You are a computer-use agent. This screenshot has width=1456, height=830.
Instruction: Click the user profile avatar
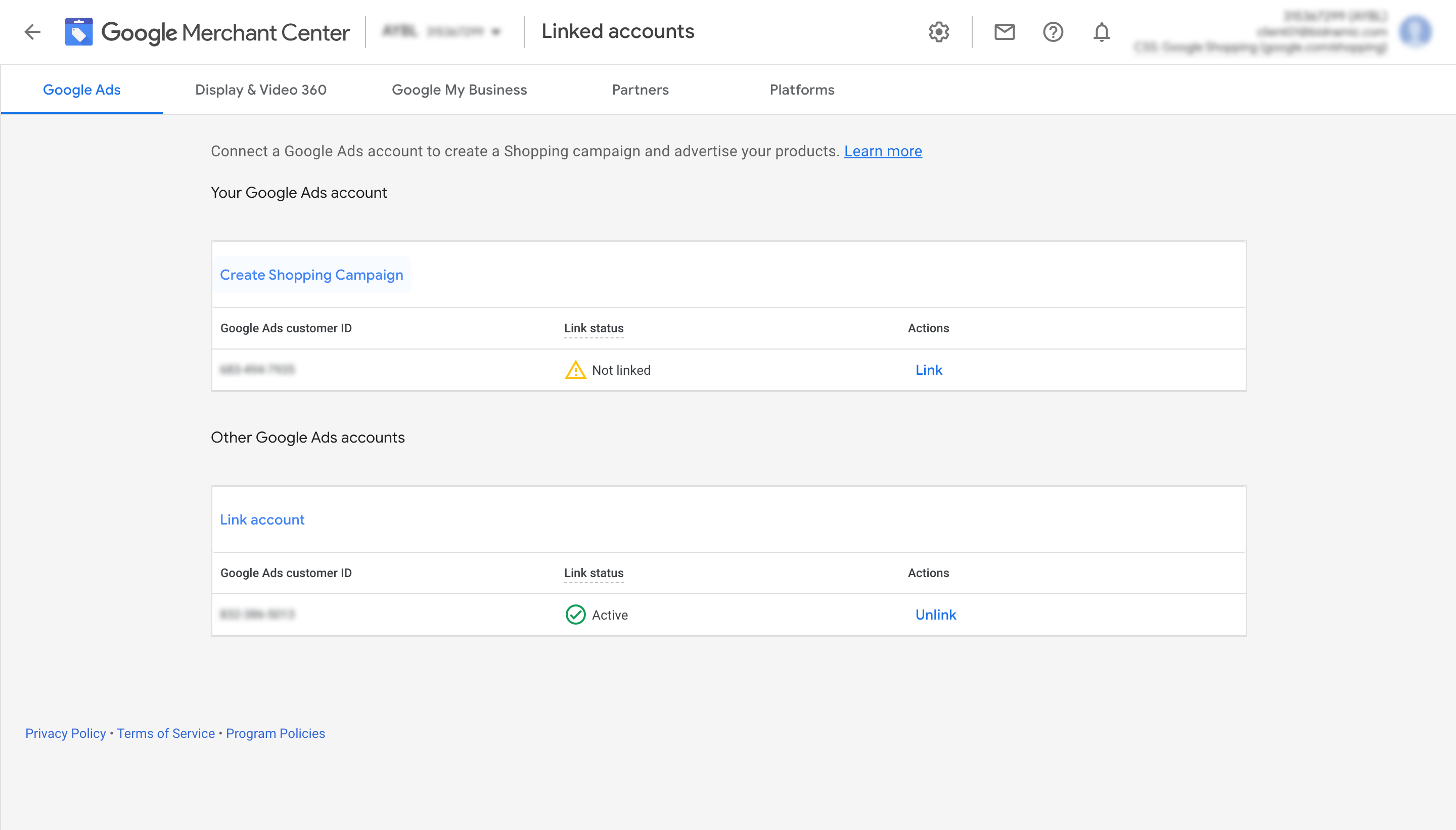point(1416,31)
